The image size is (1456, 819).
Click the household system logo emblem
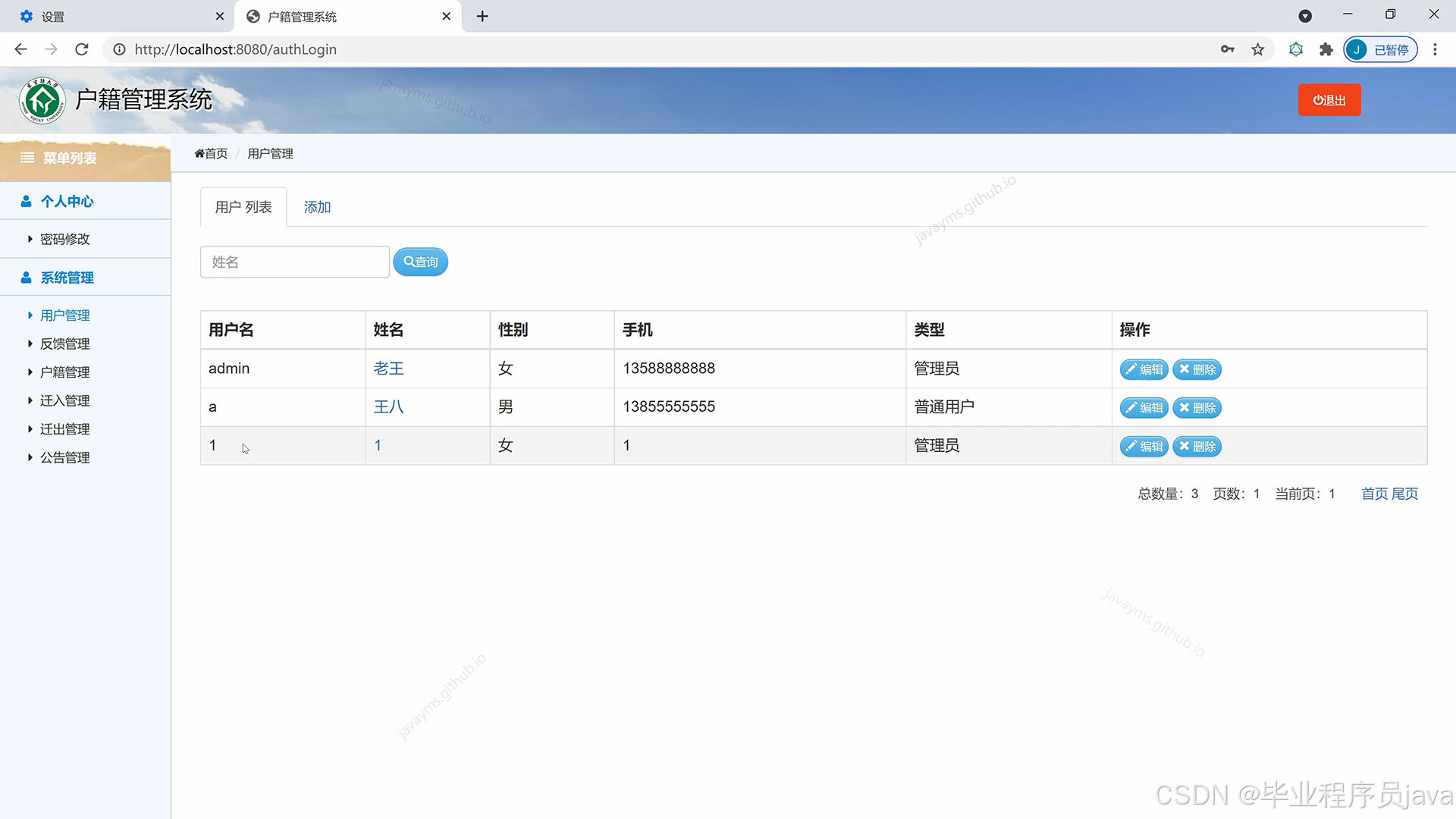[42, 100]
